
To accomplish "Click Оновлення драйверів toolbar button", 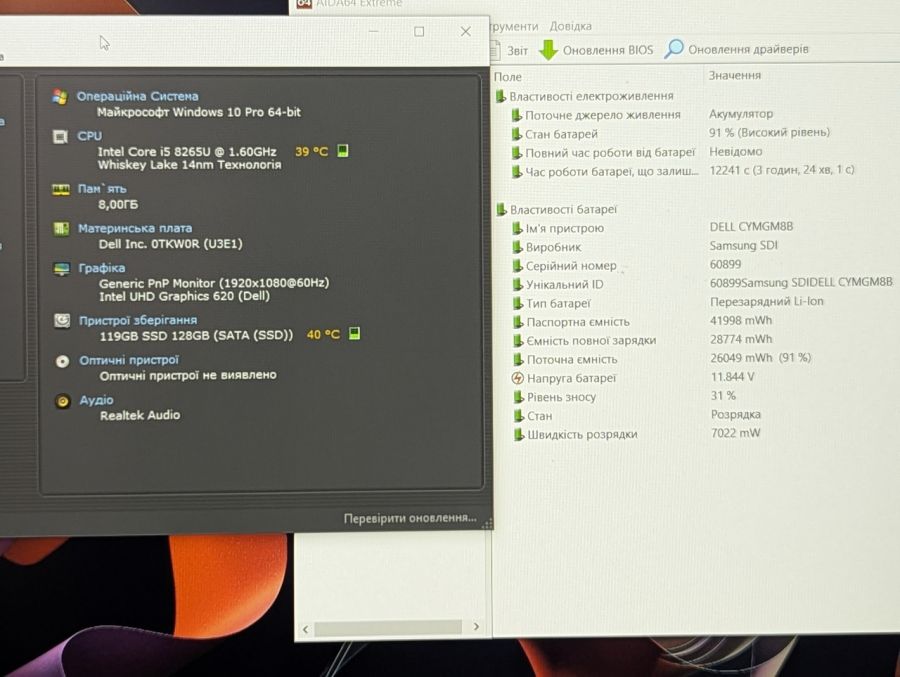I will coord(736,49).
